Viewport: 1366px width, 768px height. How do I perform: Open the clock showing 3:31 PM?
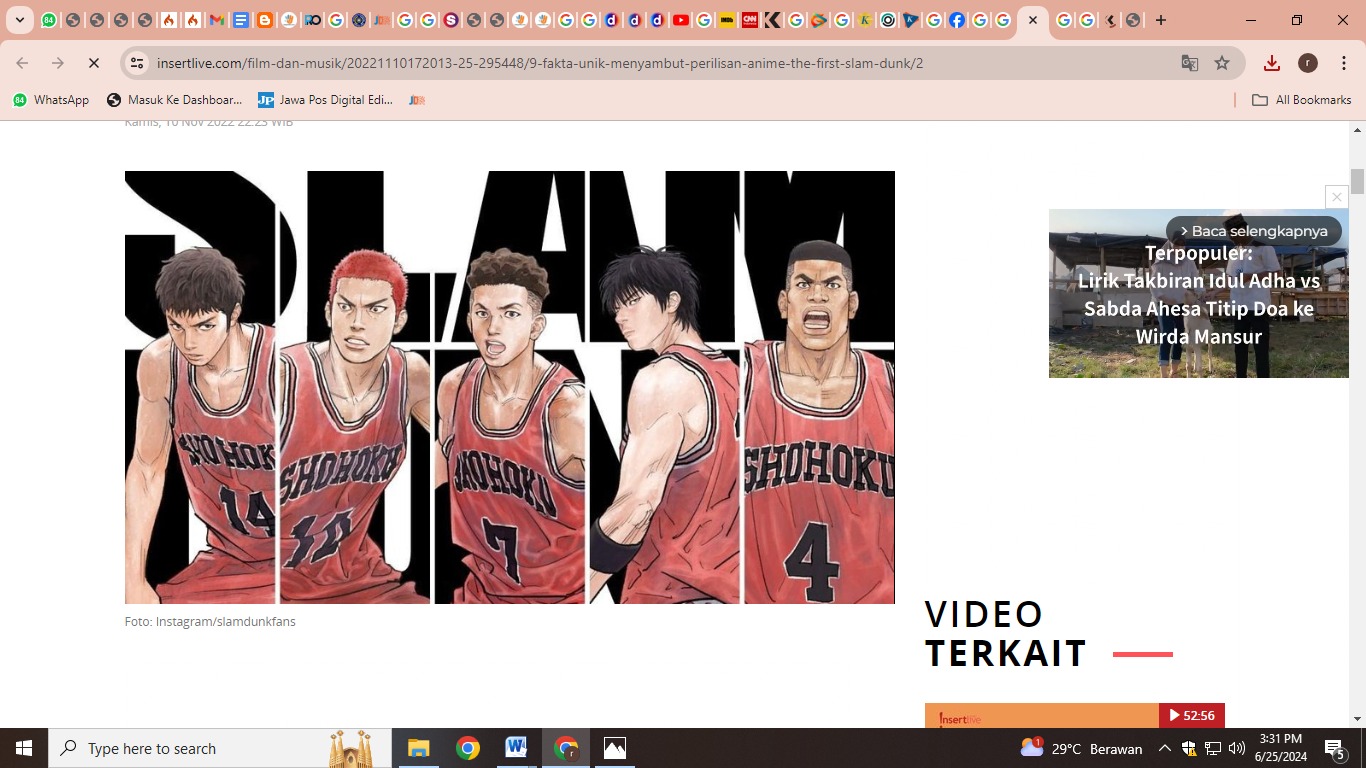coord(1281,748)
